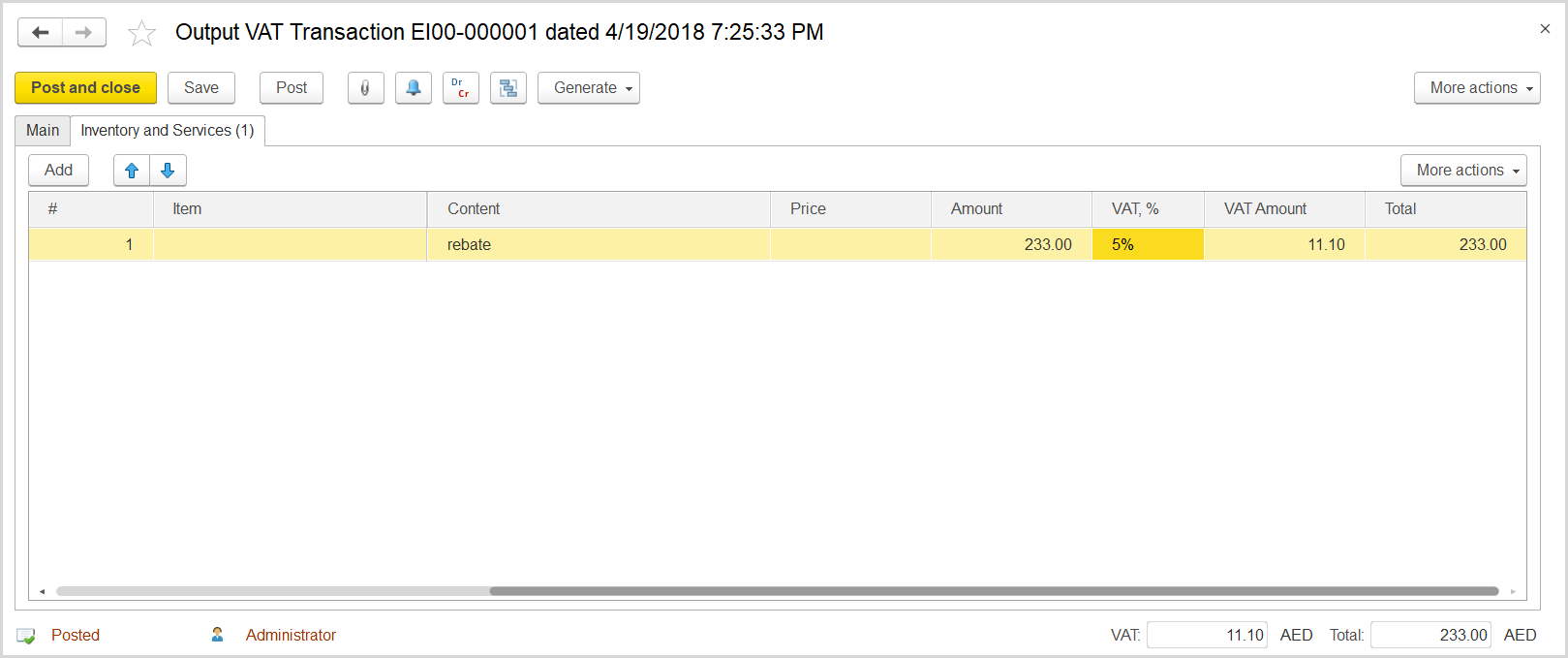Select Inventory and Services (1) tab
Screen dimensions: 1568x658
click(x=168, y=131)
